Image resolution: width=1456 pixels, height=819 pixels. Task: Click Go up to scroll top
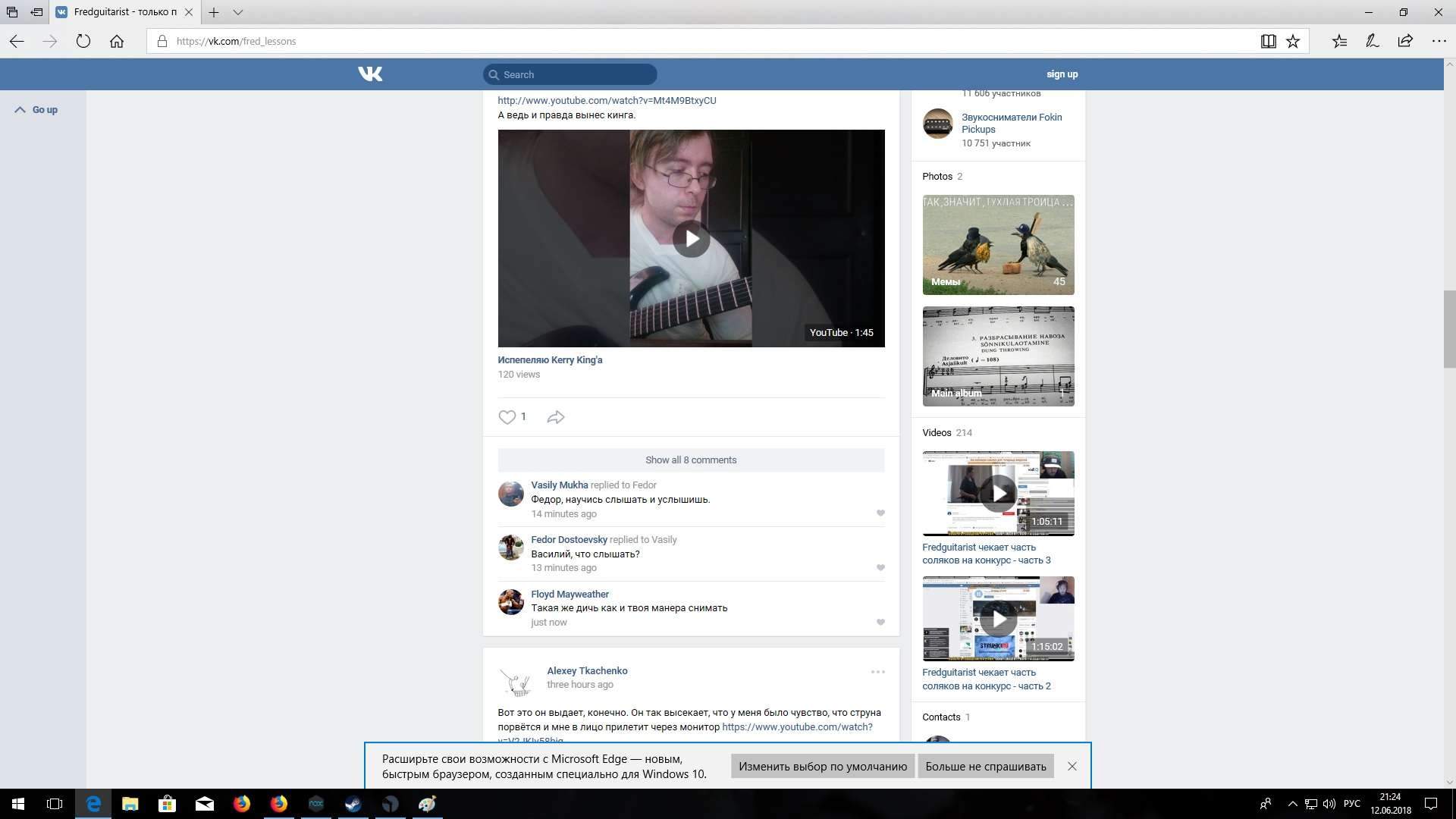coord(36,110)
